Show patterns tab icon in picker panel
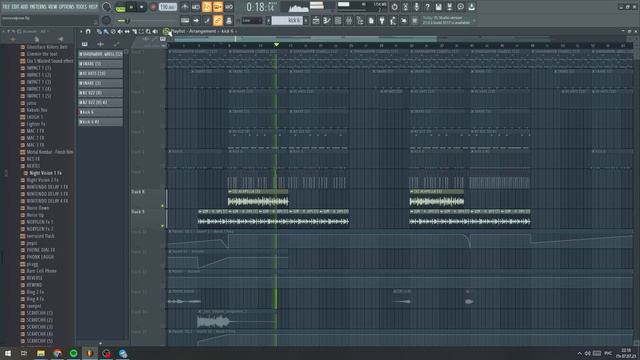 84,44
